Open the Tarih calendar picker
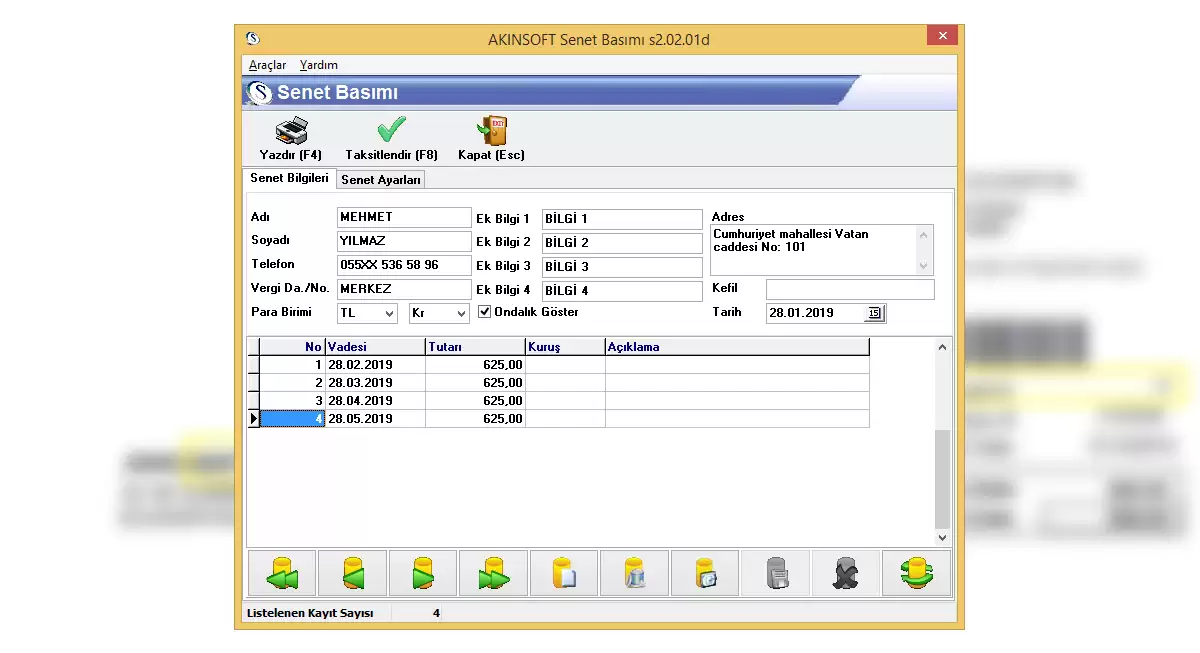Viewport: 1200px width, 653px height. [874, 313]
